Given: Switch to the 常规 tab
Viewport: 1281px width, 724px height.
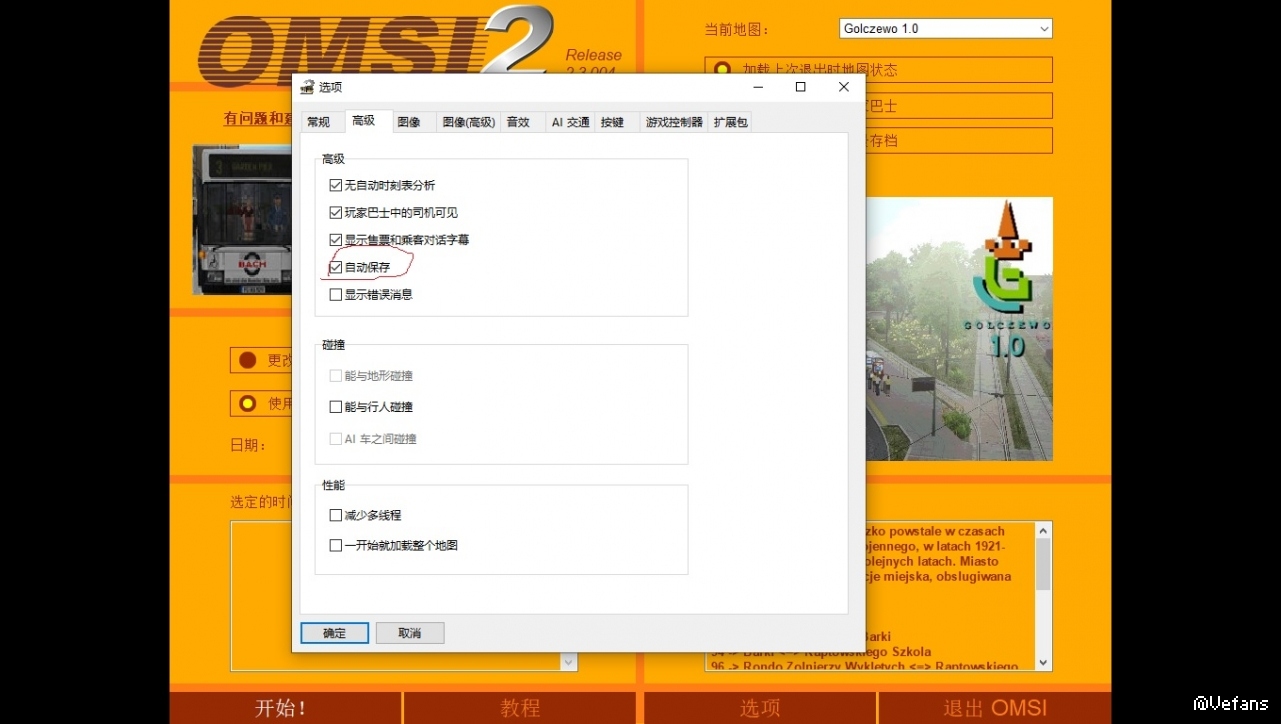Looking at the screenshot, I should [x=319, y=122].
